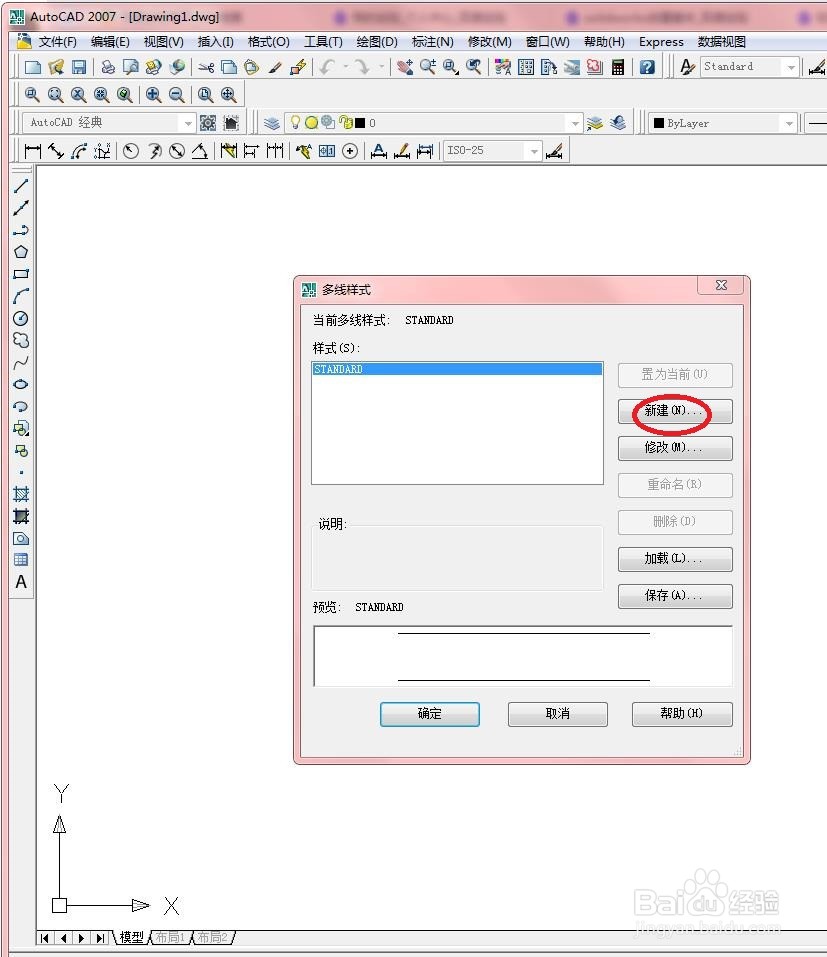Expand the ISO-25 dimension style dropdown

[534, 151]
